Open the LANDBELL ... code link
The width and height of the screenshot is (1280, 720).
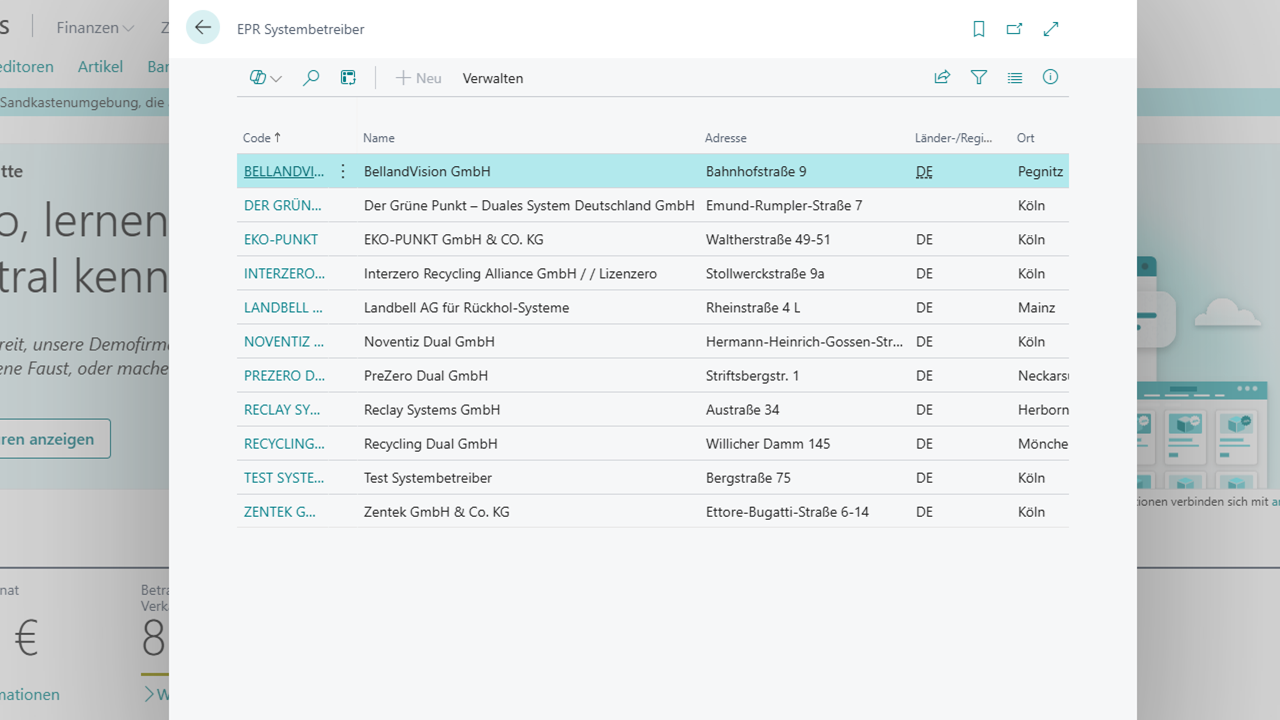(x=283, y=307)
